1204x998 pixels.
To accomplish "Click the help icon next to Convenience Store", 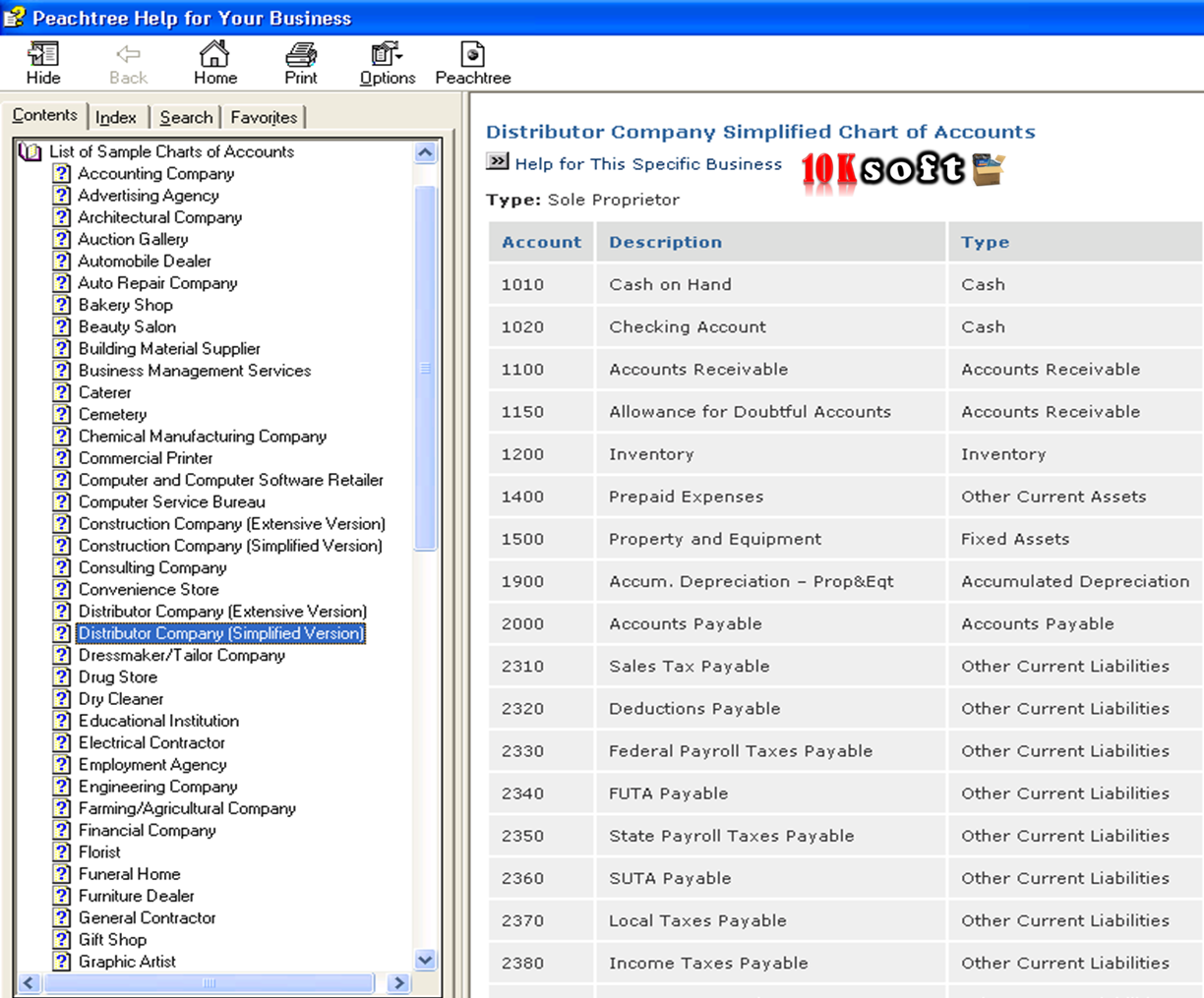I will 62,589.
